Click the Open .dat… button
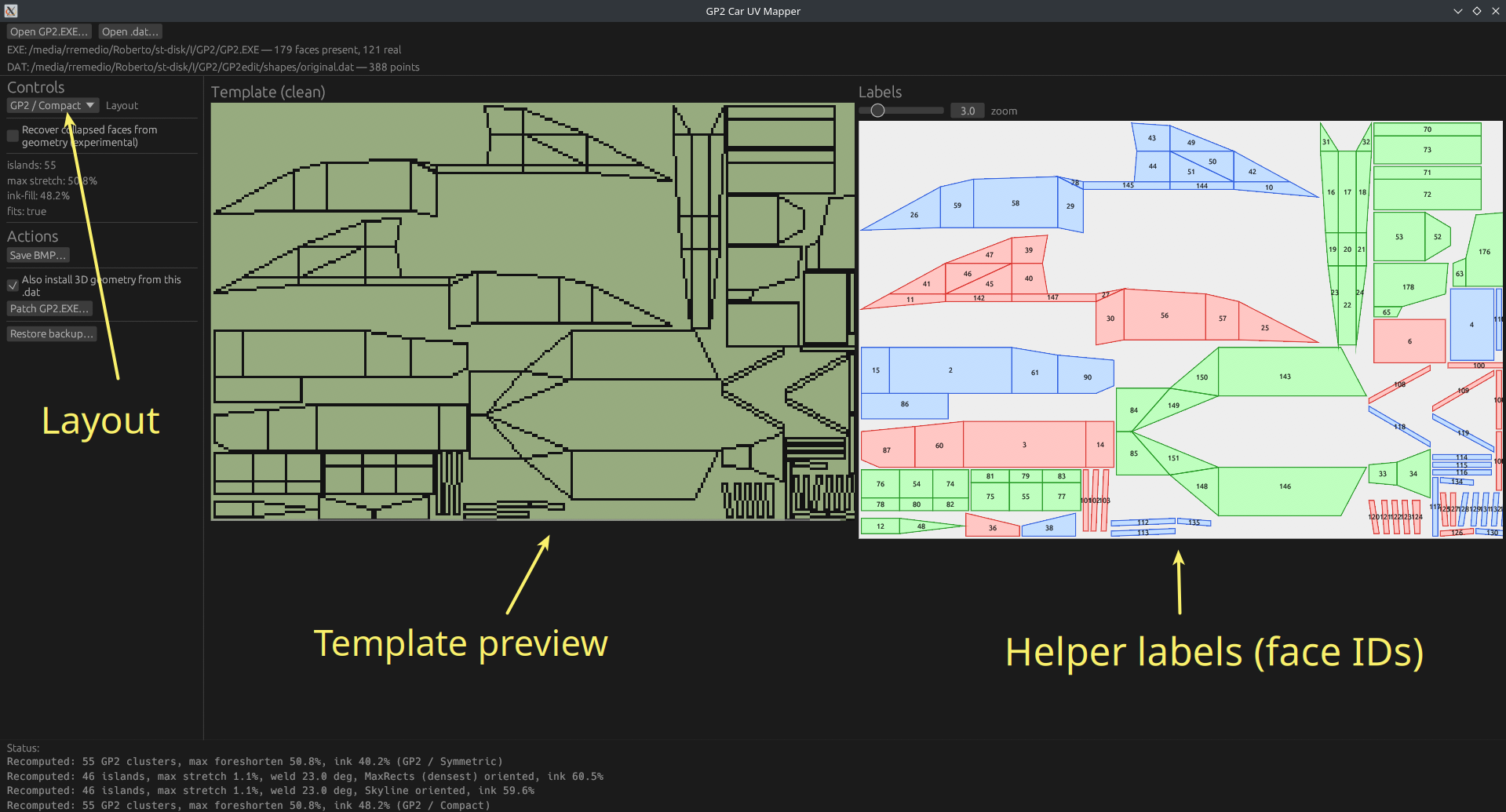 (x=130, y=31)
